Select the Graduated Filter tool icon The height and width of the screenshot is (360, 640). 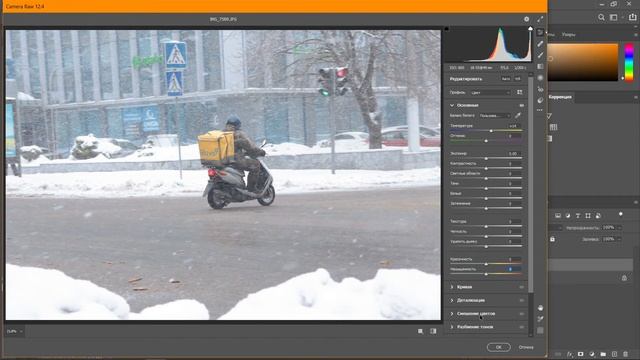(x=540, y=66)
